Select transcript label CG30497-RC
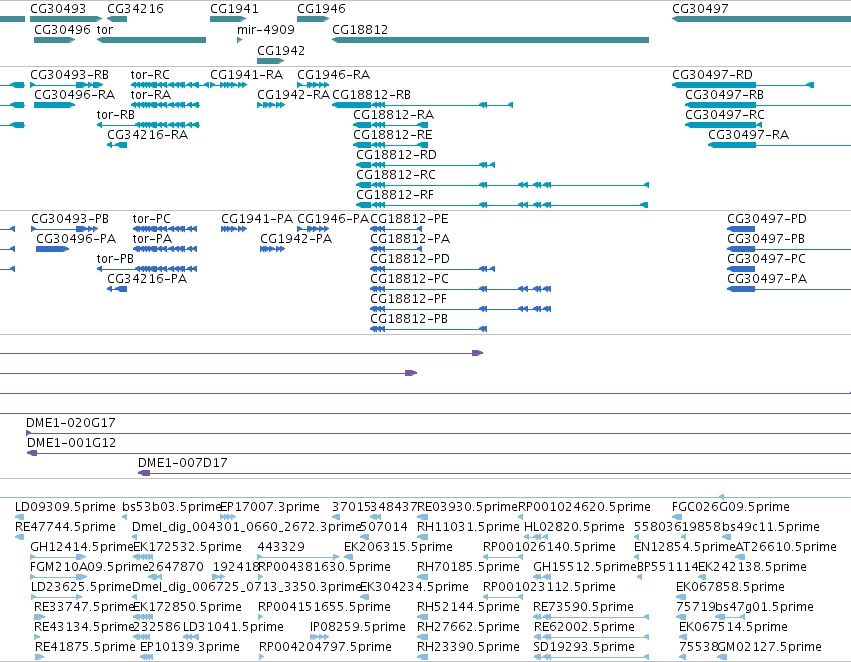Image resolution: width=851 pixels, height=662 pixels. tap(725, 115)
